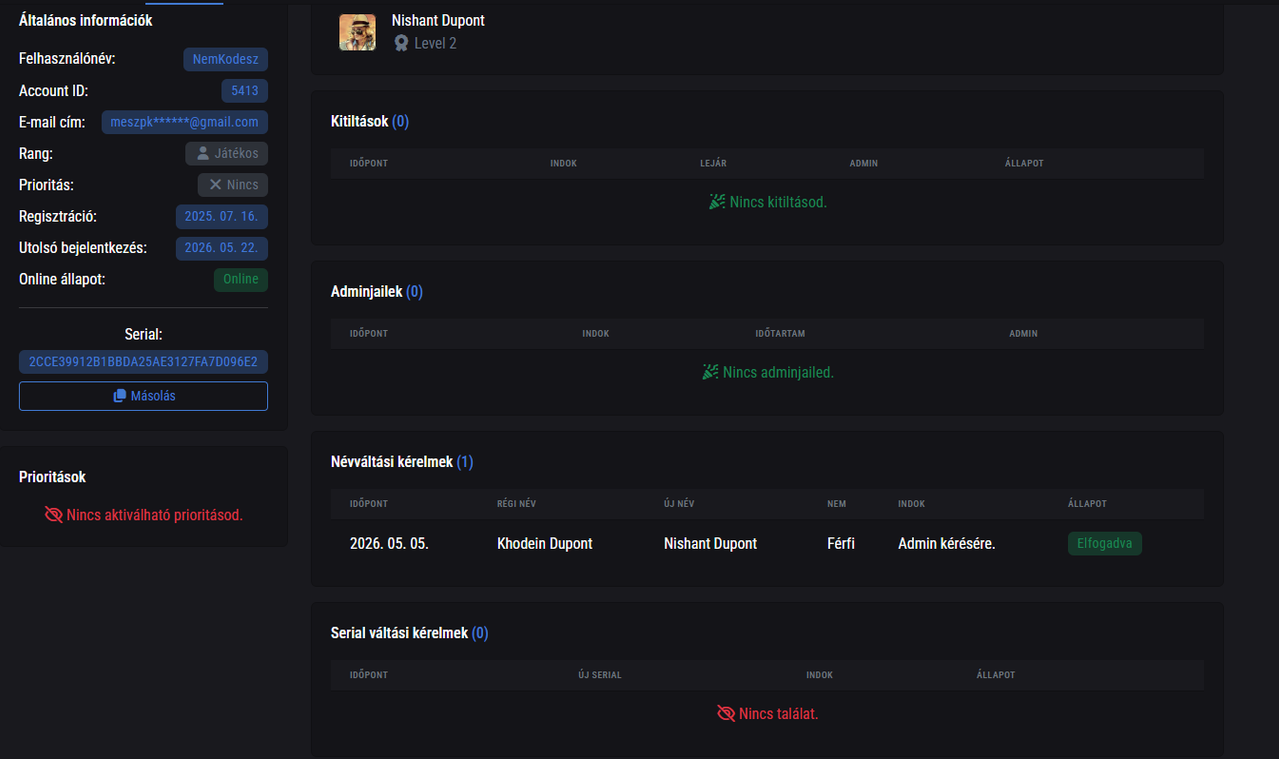The image size is (1279, 759).
Task: Click the Nishant Dupont profile name
Action: [438, 20]
